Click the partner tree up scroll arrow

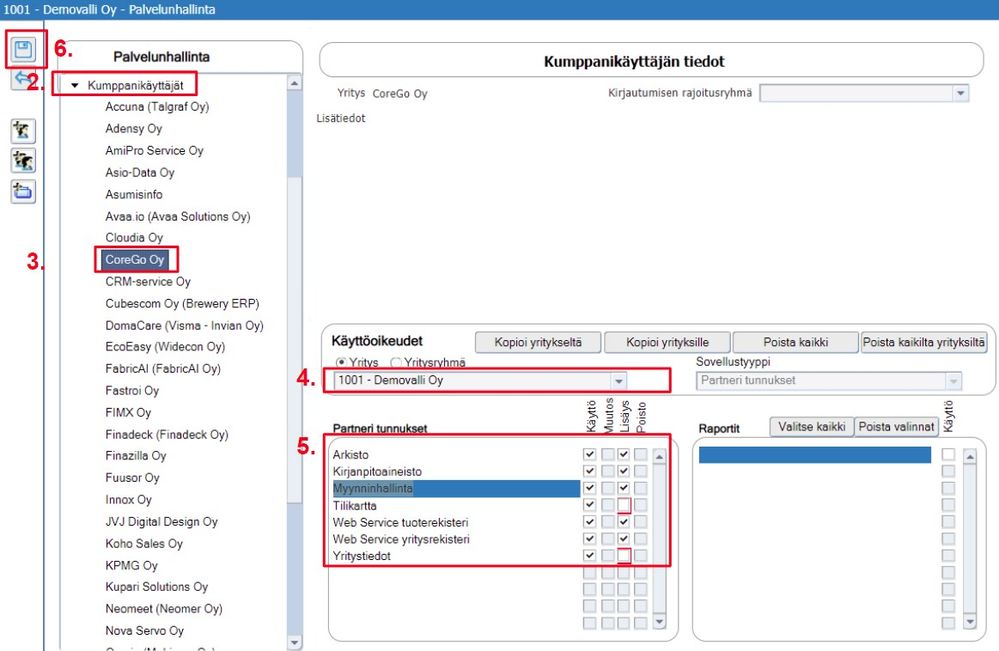294,83
